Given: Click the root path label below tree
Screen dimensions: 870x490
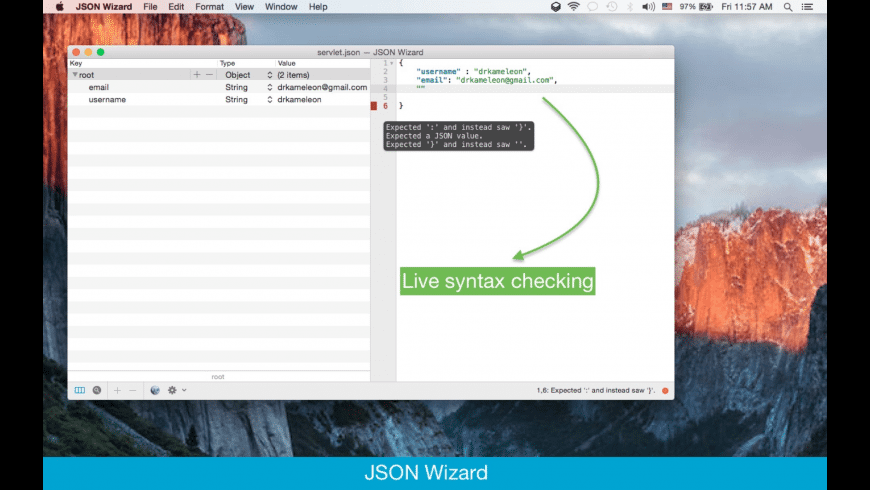Looking at the screenshot, I should (x=218, y=376).
